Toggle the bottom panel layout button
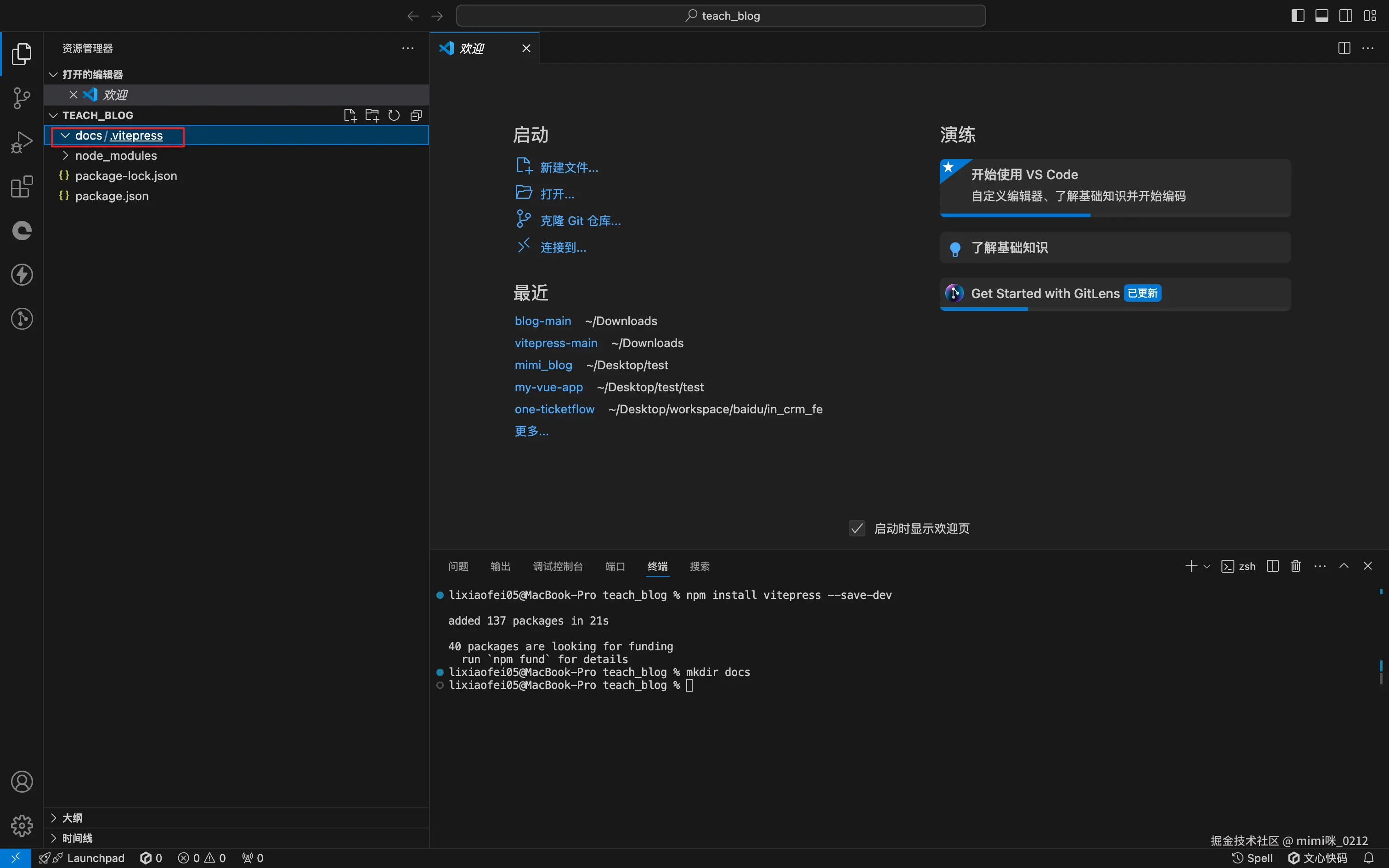This screenshot has width=1389, height=868. 1322,16
